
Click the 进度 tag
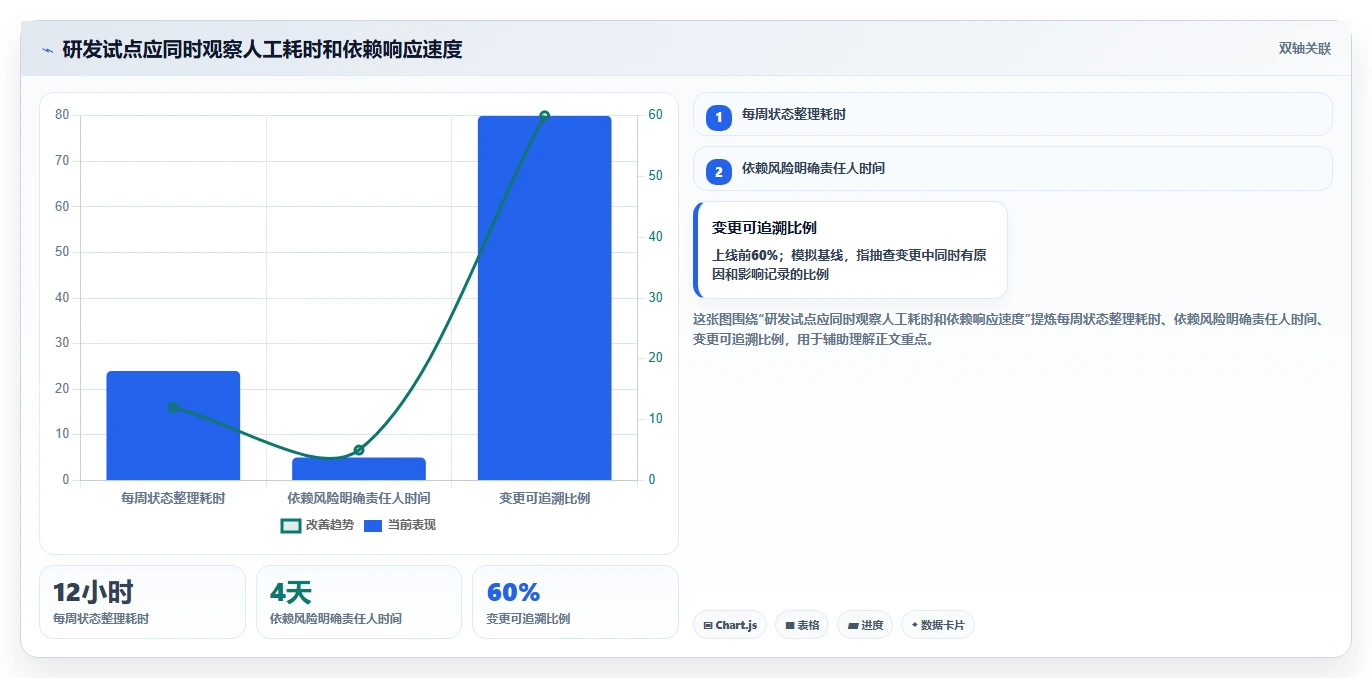tap(865, 625)
